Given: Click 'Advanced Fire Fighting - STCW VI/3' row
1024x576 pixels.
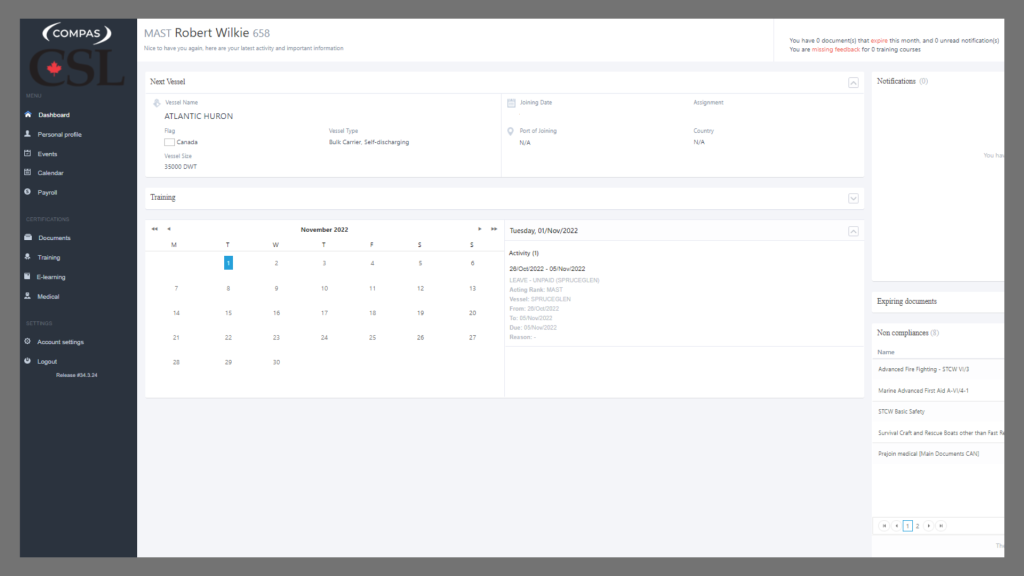Looking at the screenshot, I should point(938,369).
